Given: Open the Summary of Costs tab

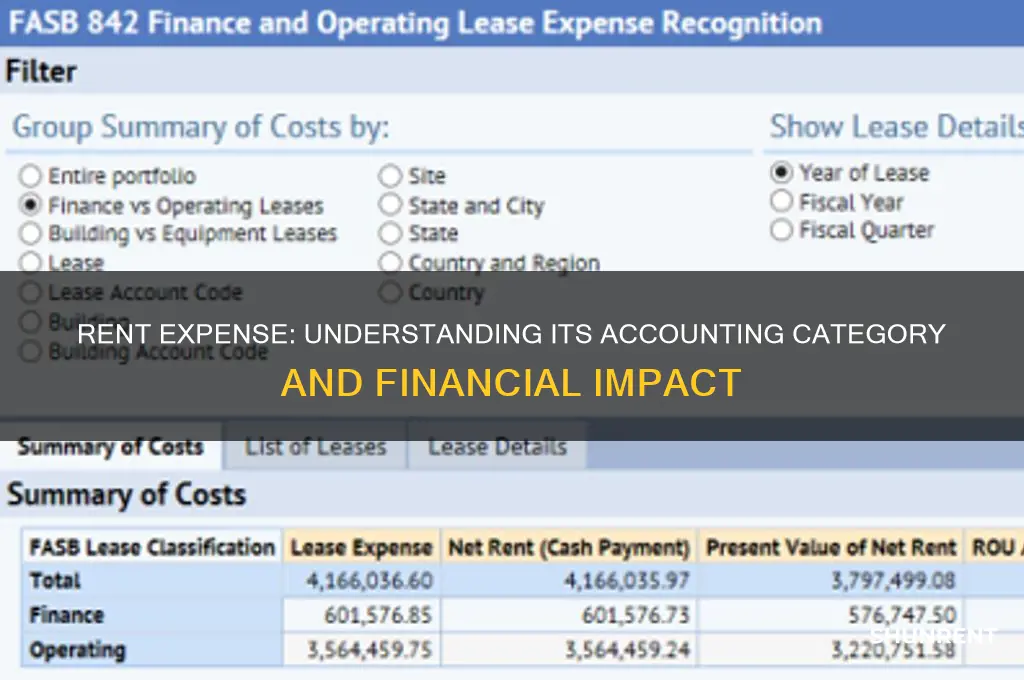Looking at the screenshot, I should tap(110, 447).
